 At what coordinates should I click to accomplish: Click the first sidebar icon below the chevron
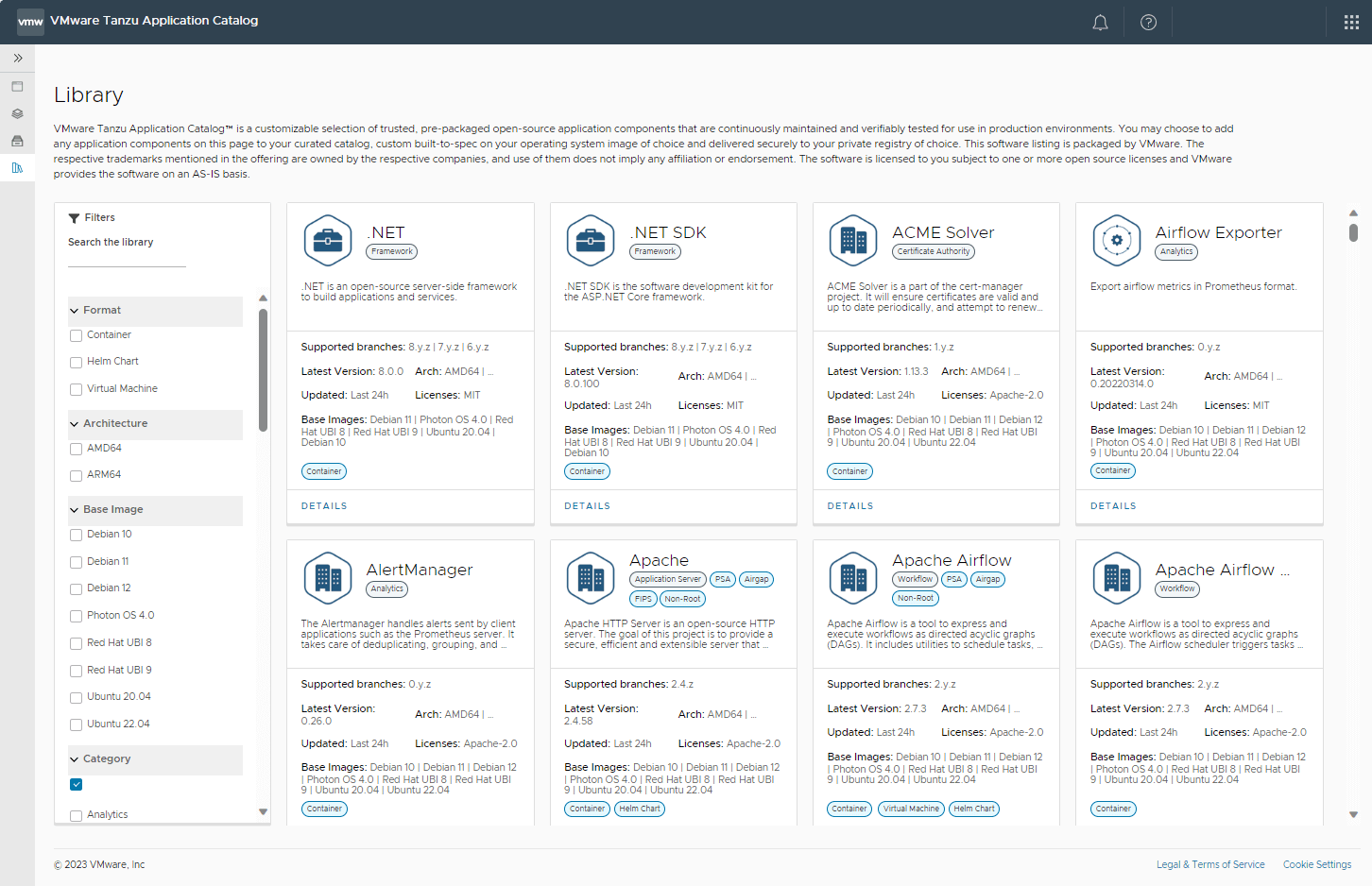coord(17,86)
